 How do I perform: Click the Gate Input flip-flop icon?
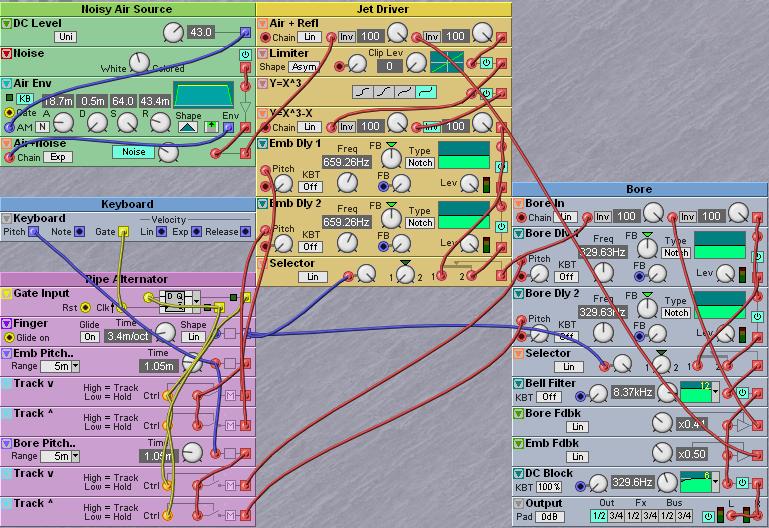pos(174,298)
